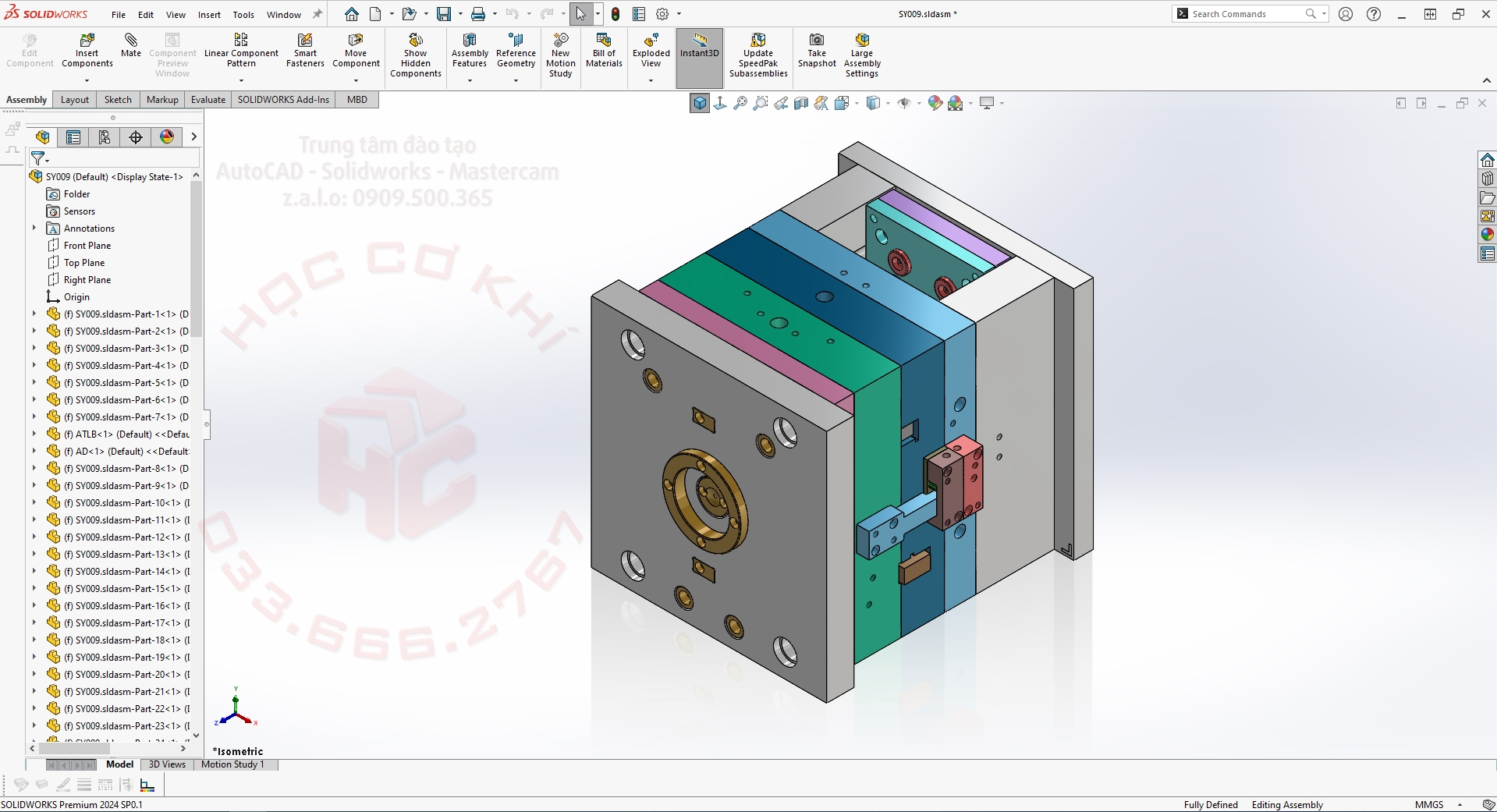
Task: Click the Print icon
Action: (x=478, y=14)
